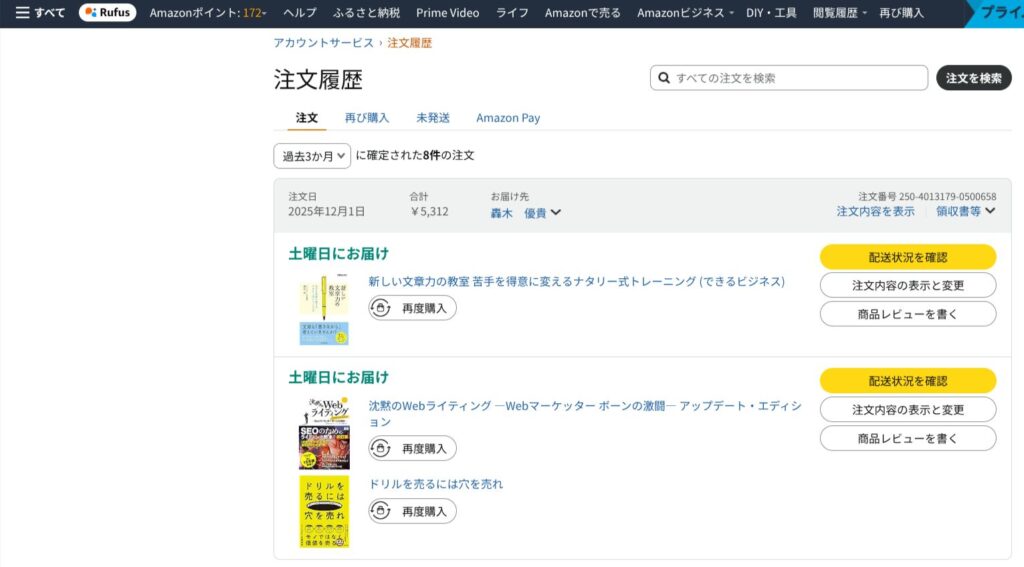Expand the recipient 森木 優貴 address dropdown
Screen dimensions: 1024x567
tap(526, 213)
